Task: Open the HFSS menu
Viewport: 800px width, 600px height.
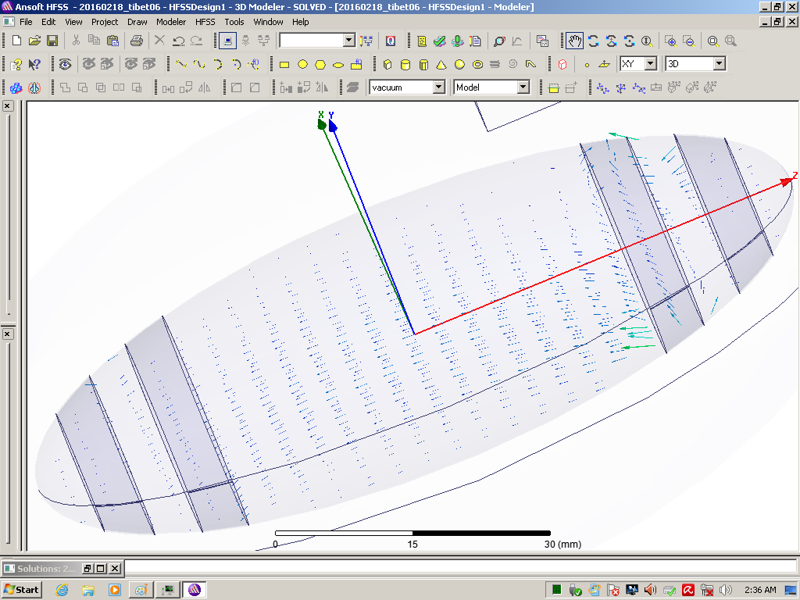Action: [204, 21]
